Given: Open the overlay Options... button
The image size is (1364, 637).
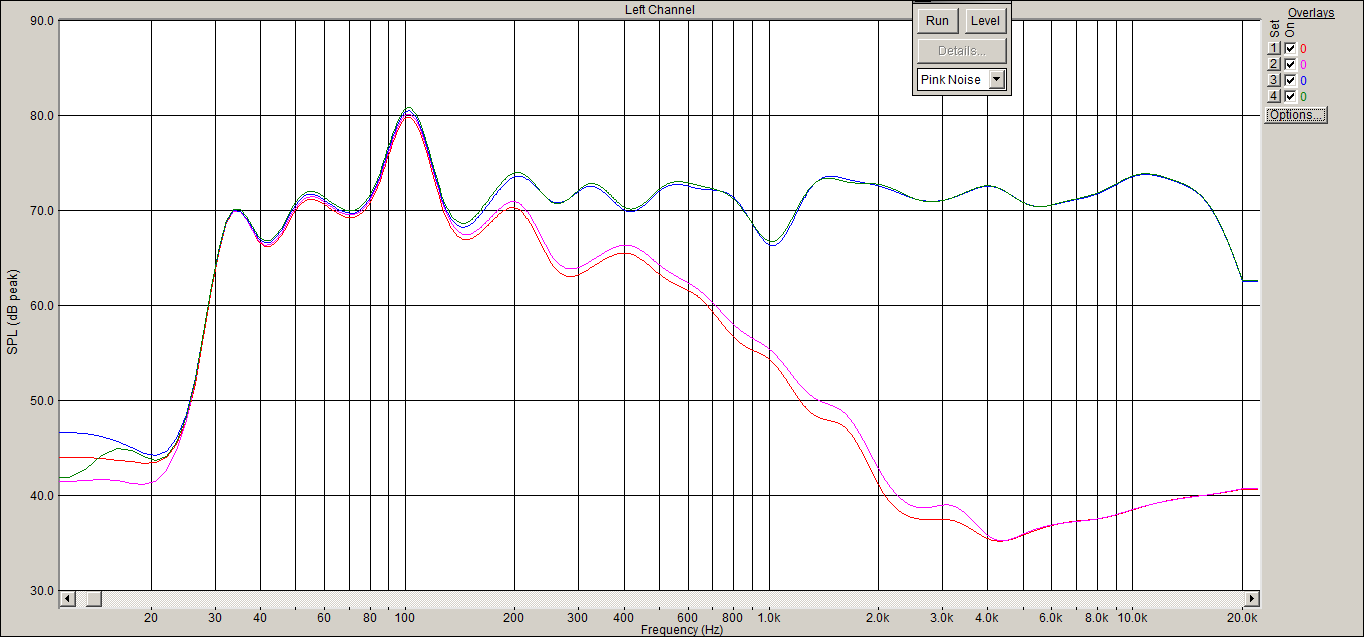Looking at the screenshot, I should click(1296, 115).
